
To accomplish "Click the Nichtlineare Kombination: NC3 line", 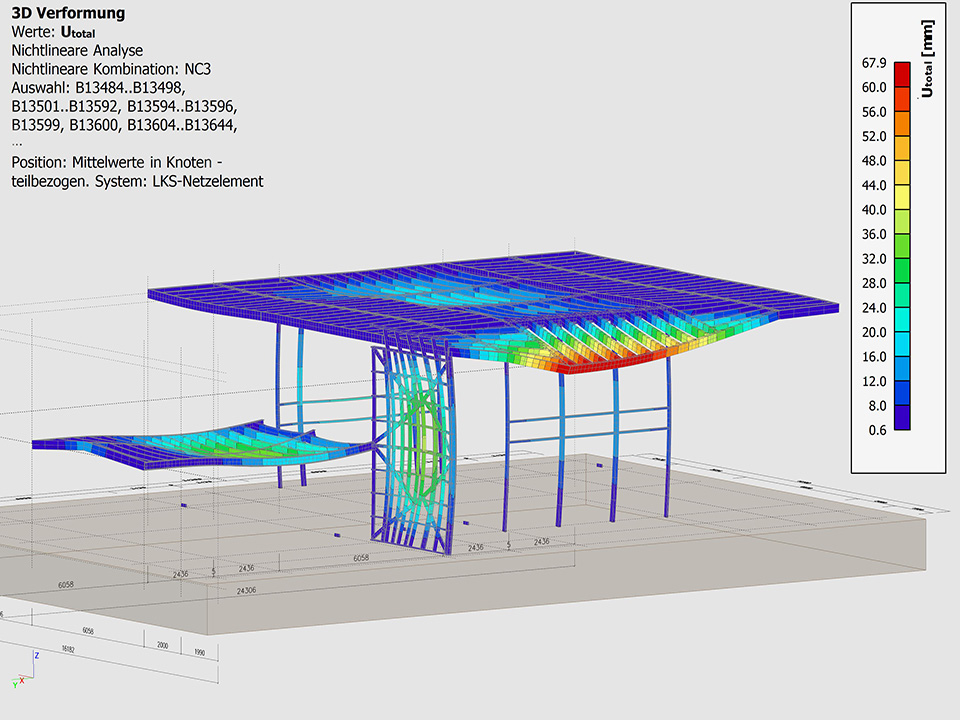I will [111, 69].
